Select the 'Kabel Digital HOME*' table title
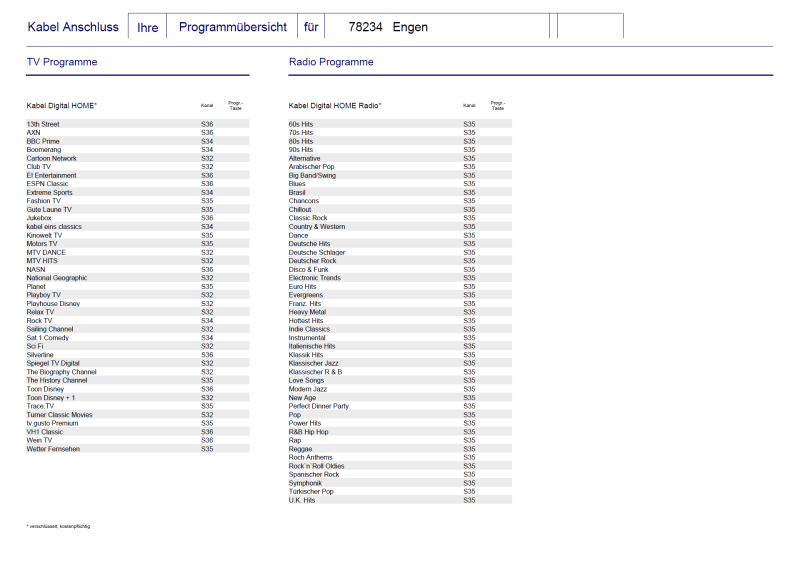The height and width of the screenshot is (565, 800). pyautogui.click(x=62, y=106)
